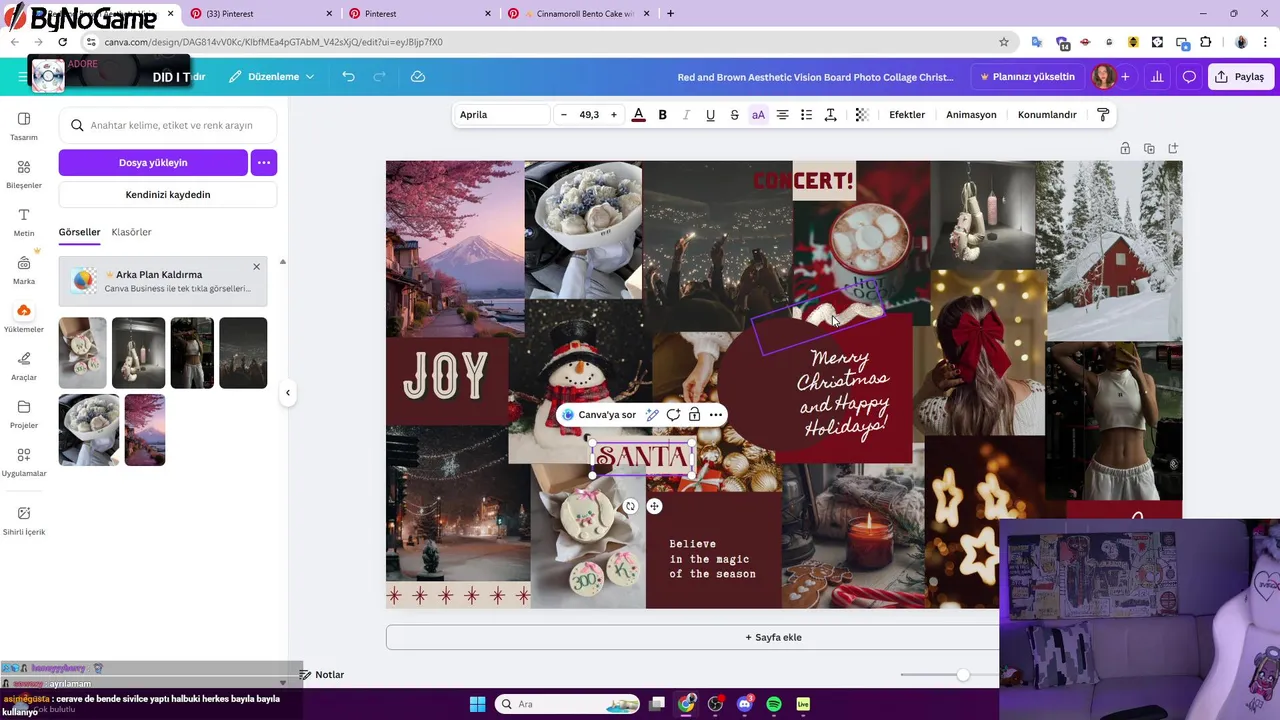This screenshot has width=1280, height=720.
Task: Switch to the Görseller tab
Action: coord(79,232)
